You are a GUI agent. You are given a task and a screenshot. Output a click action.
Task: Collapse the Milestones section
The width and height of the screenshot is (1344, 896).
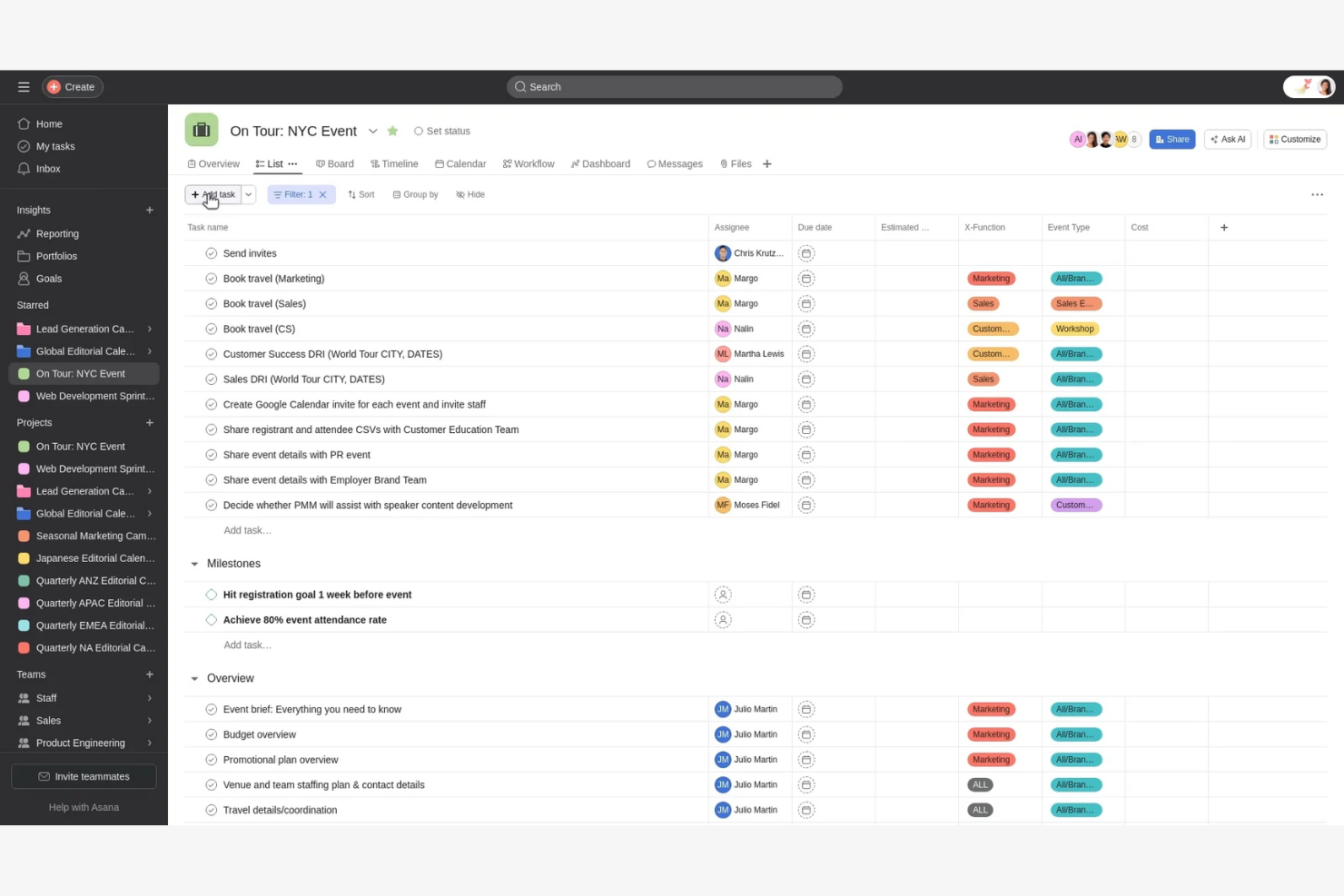(x=193, y=563)
